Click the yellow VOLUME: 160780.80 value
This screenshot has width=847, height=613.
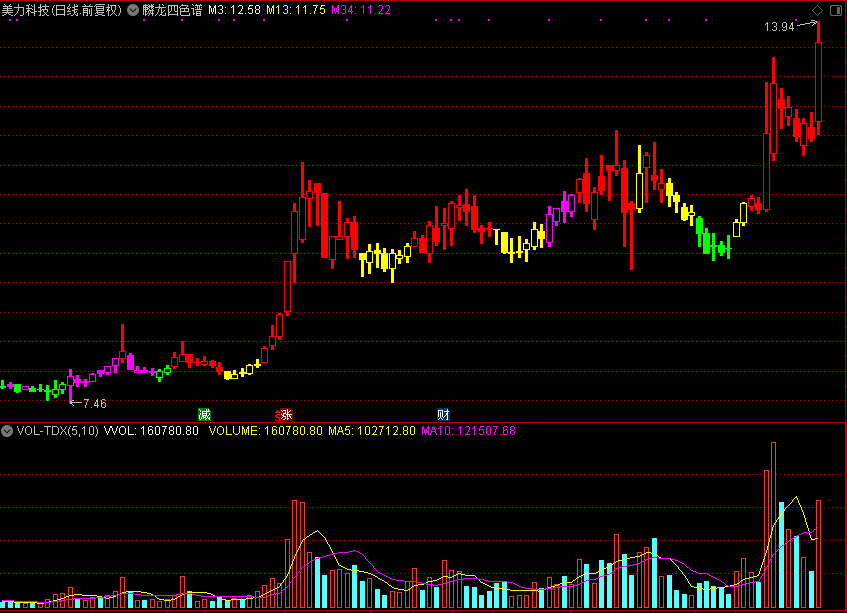coord(266,431)
